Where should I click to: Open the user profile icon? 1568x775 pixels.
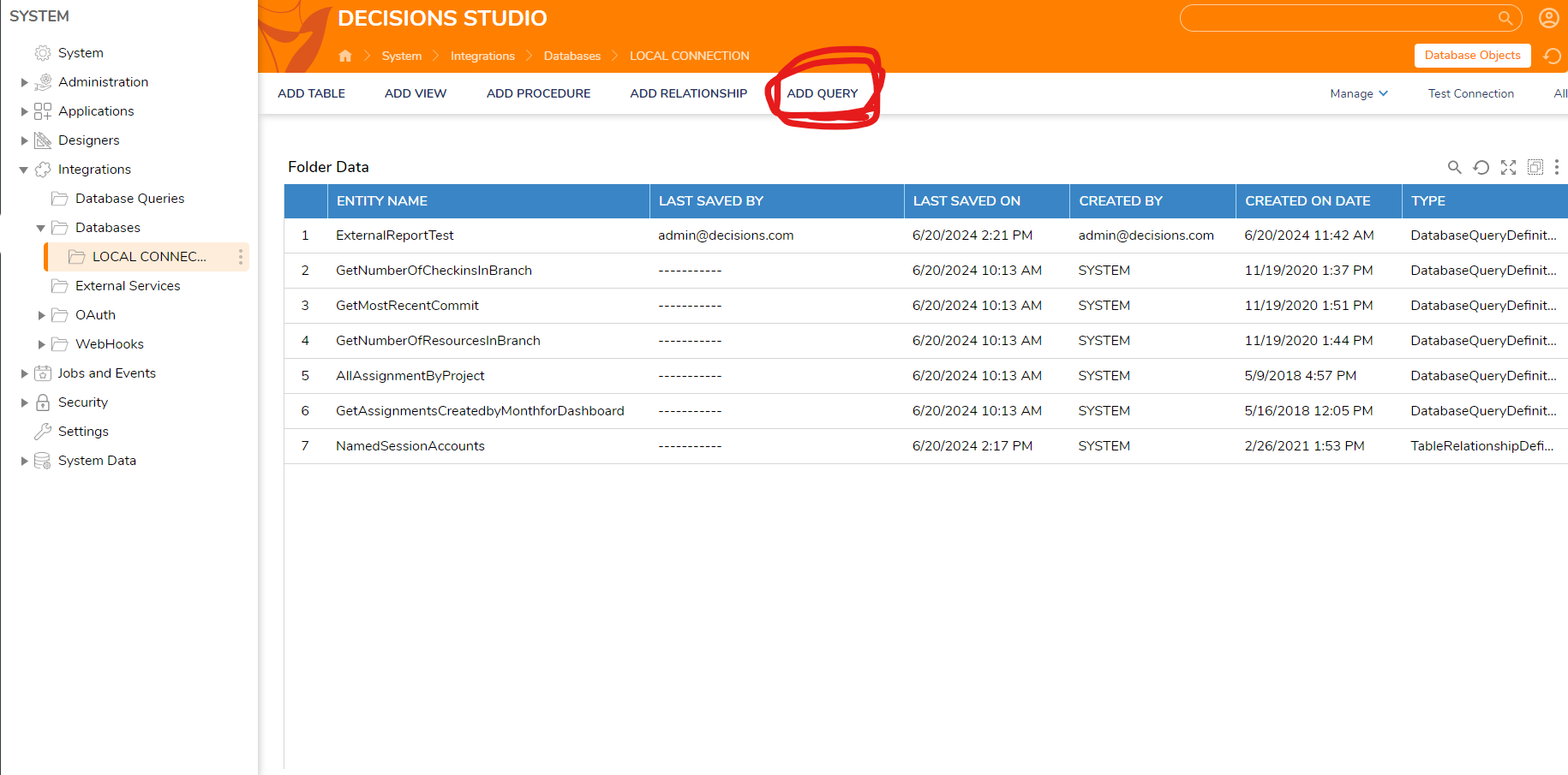[1549, 18]
